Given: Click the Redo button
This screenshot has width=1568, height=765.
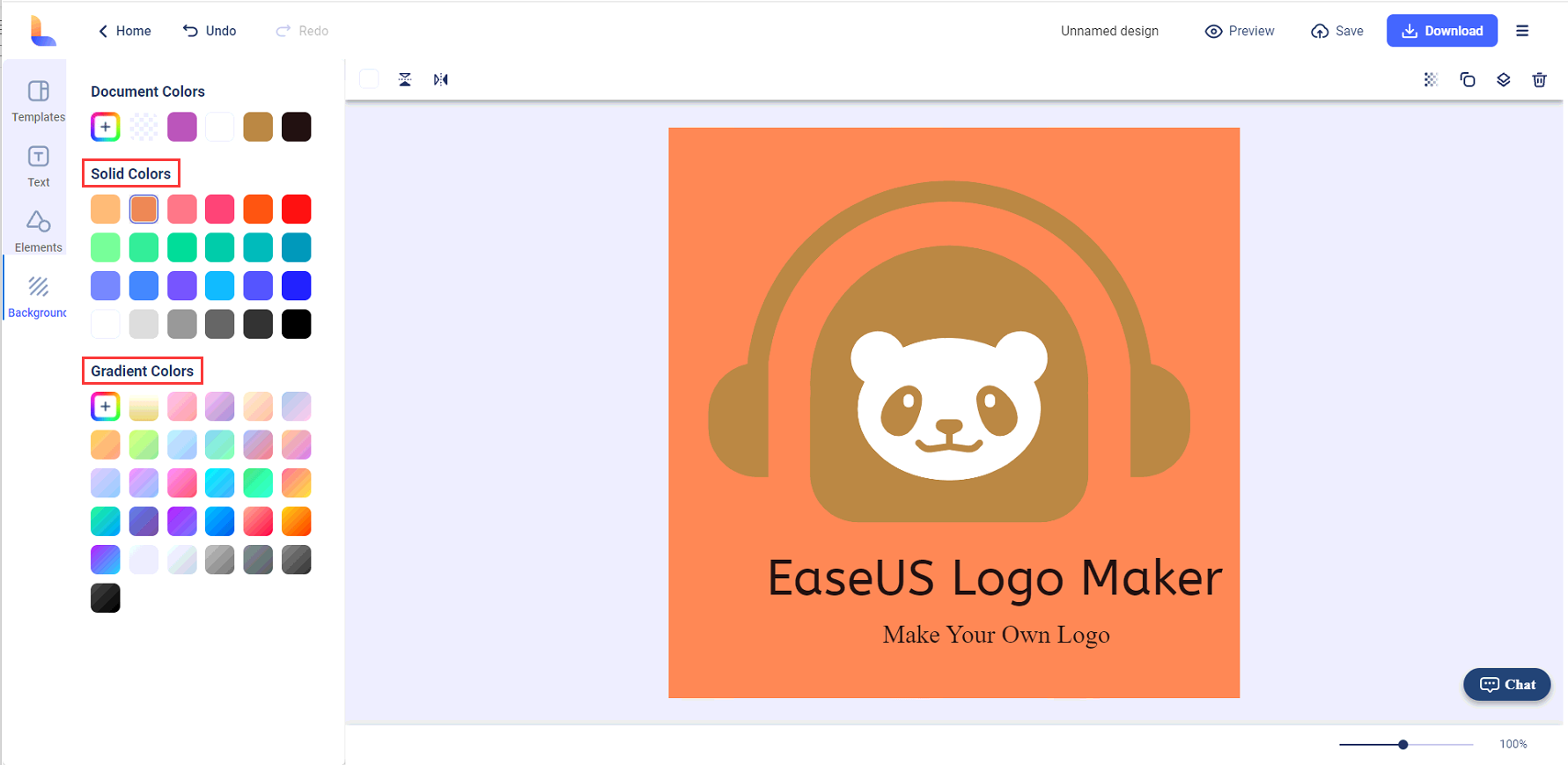Looking at the screenshot, I should coord(302,31).
